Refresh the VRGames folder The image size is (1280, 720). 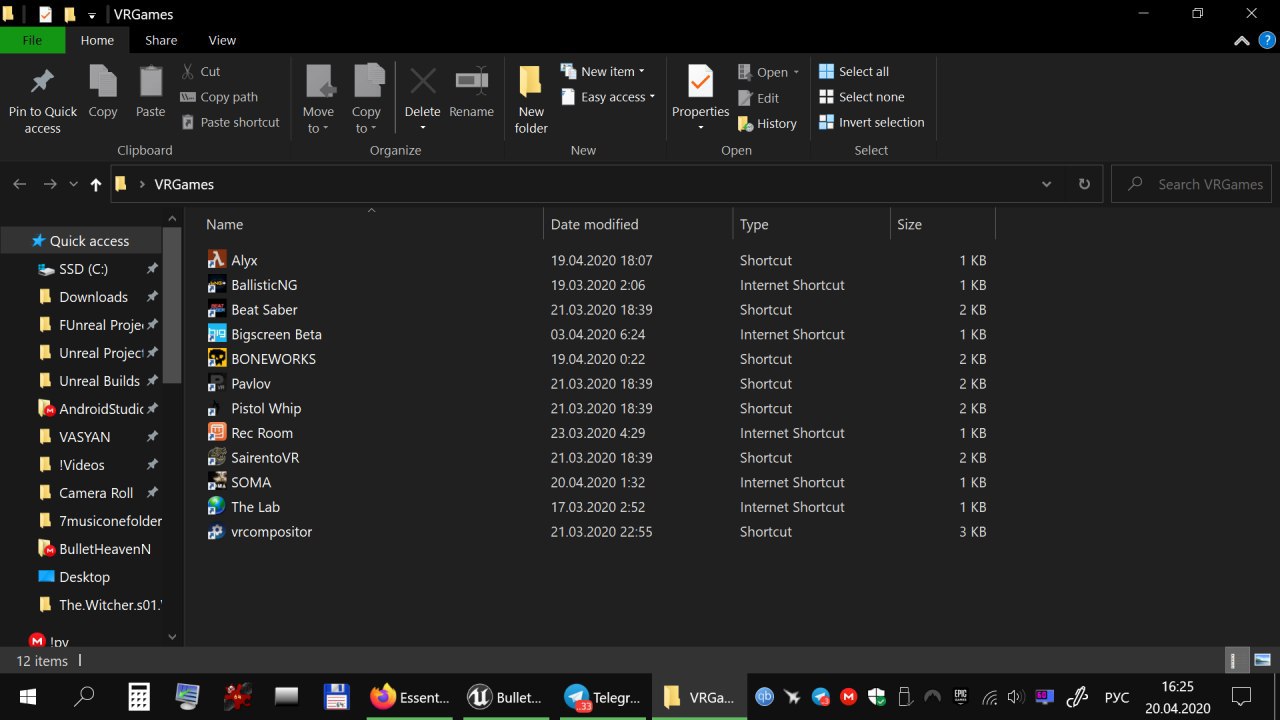click(1084, 184)
